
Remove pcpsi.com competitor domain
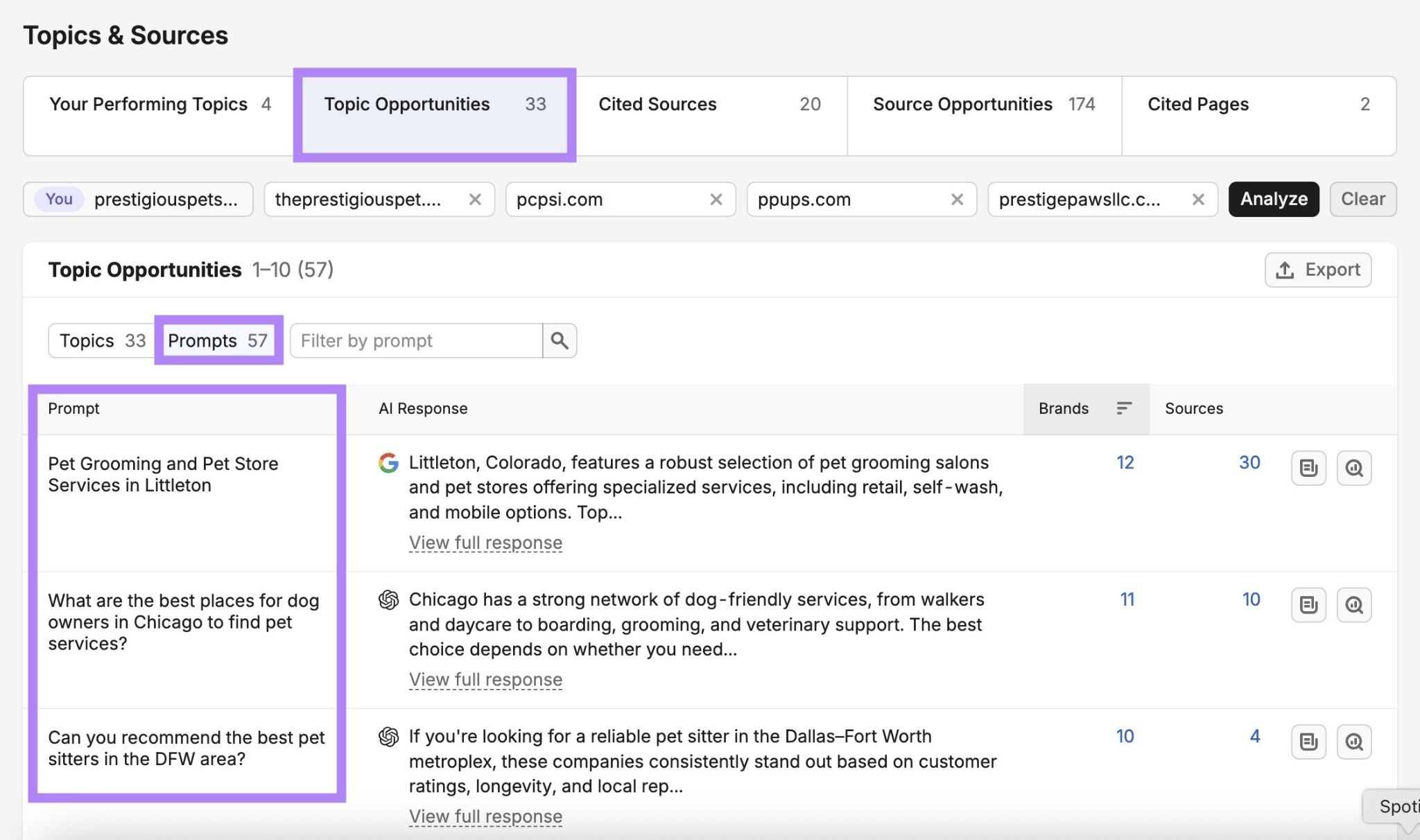click(x=716, y=200)
